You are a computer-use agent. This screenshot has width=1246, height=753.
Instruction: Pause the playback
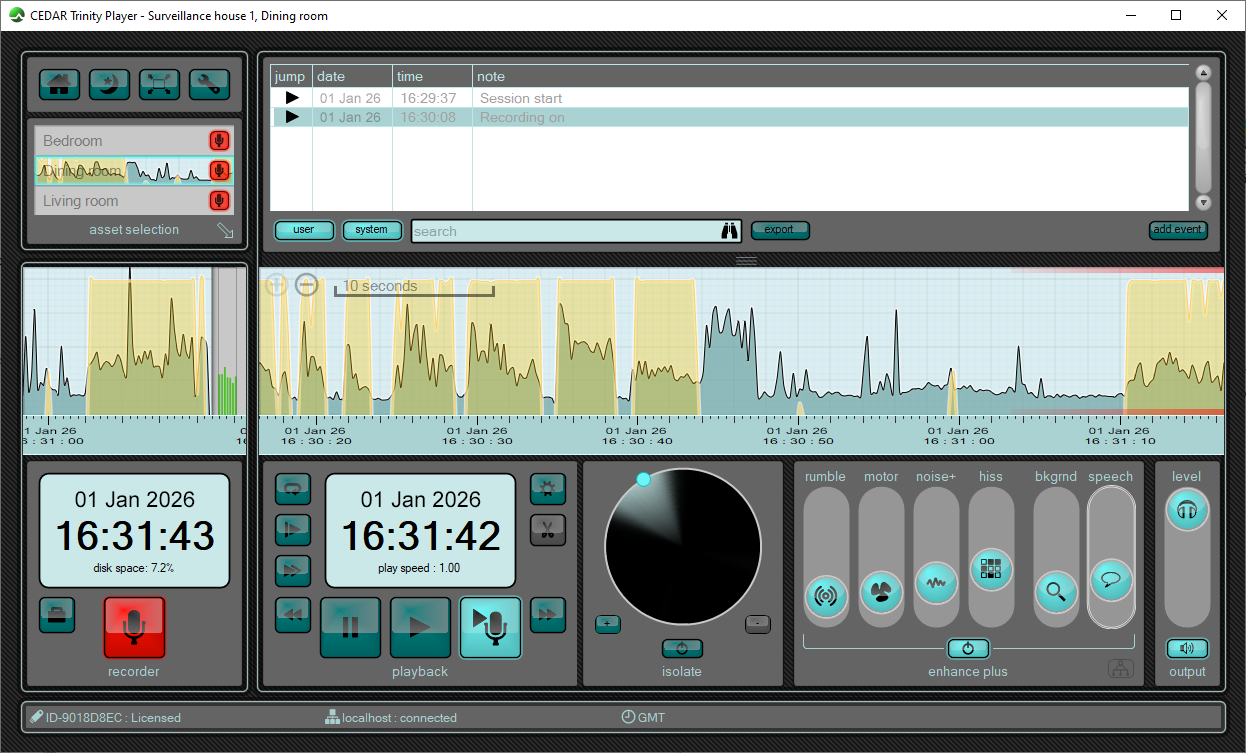point(350,627)
